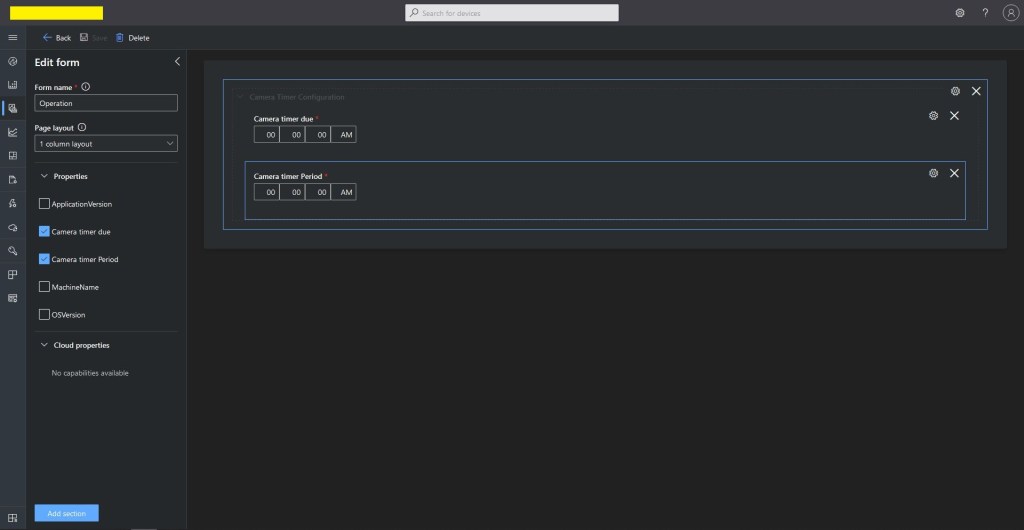Open the Help question mark icon

[x=985, y=13]
